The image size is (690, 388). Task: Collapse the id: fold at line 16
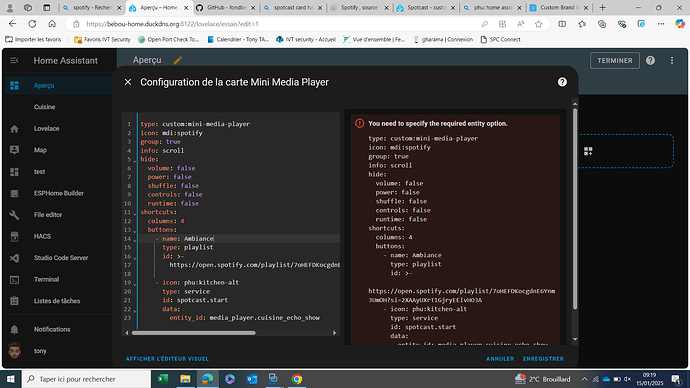(135, 257)
